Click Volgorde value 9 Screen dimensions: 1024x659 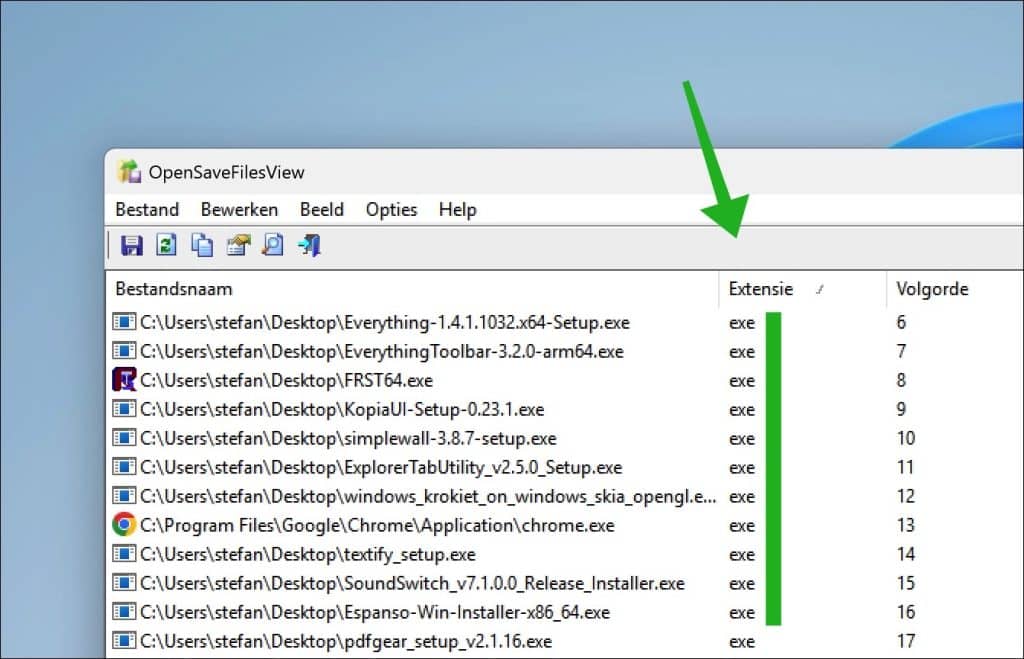coord(901,410)
